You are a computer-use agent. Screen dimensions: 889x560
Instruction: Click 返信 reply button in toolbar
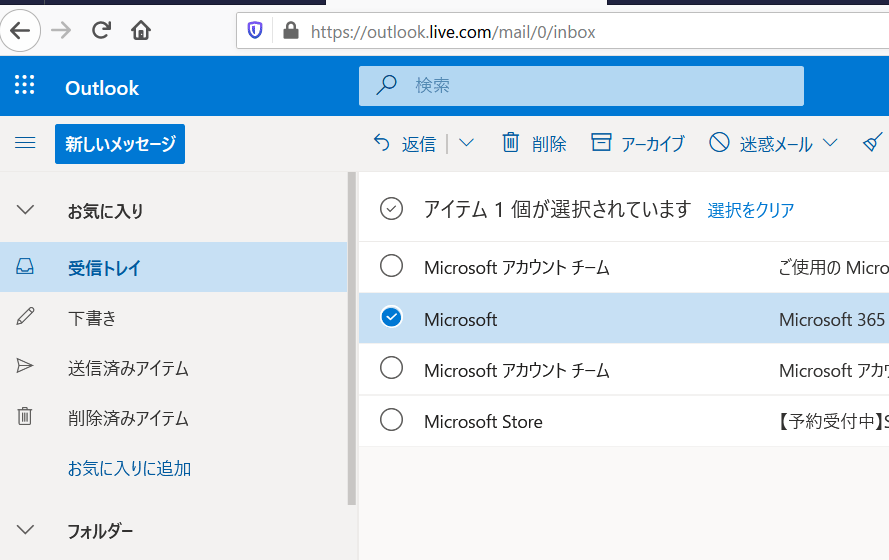[x=405, y=143]
